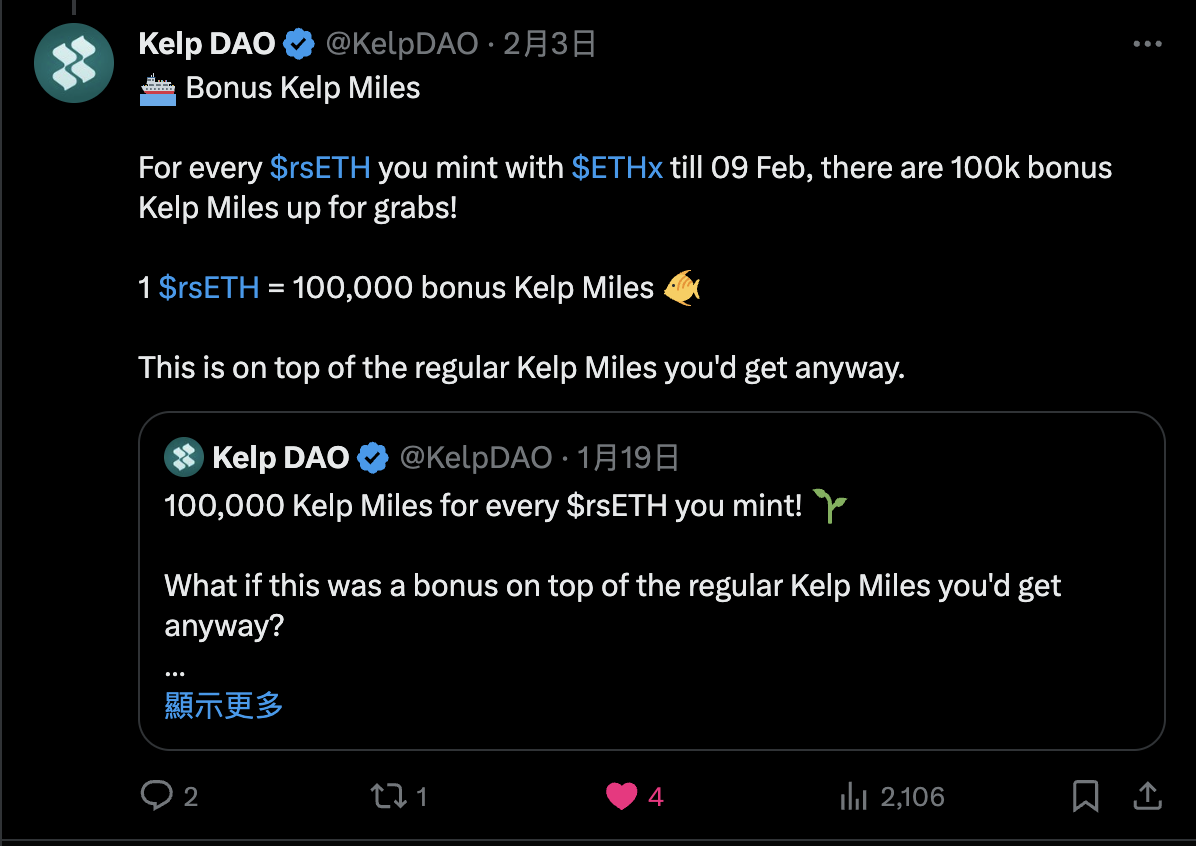Open the three-dot more options menu
Screen dimensions: 1196x846
1147,45
